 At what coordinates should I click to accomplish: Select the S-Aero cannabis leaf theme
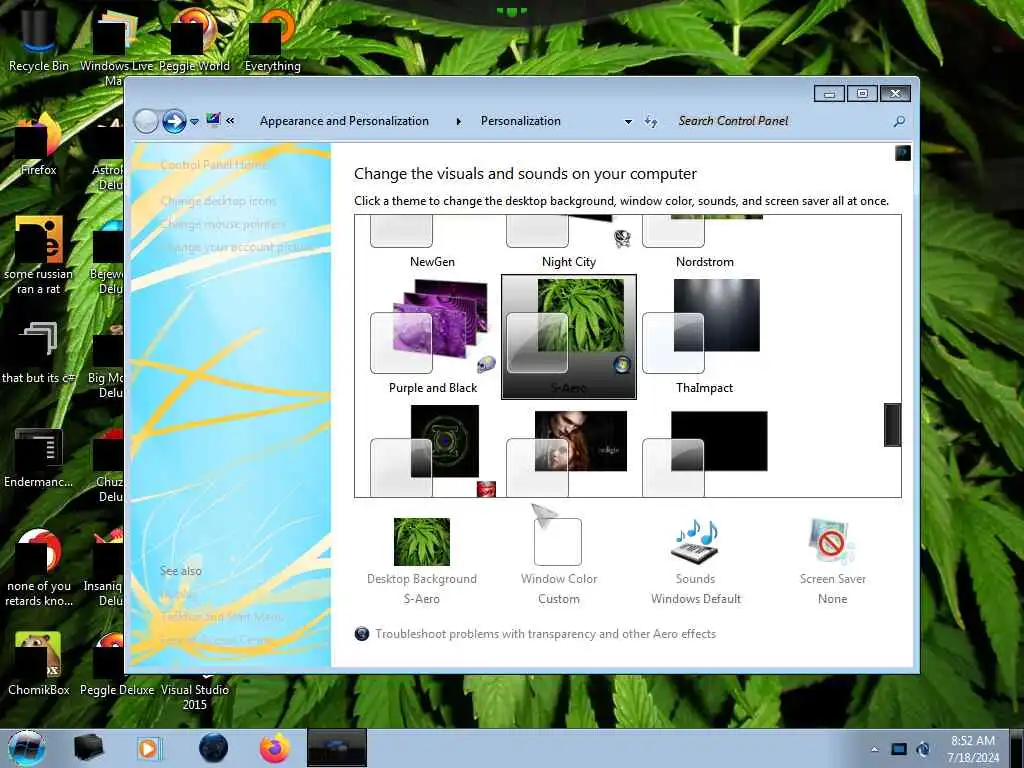(x=569, y=337)
